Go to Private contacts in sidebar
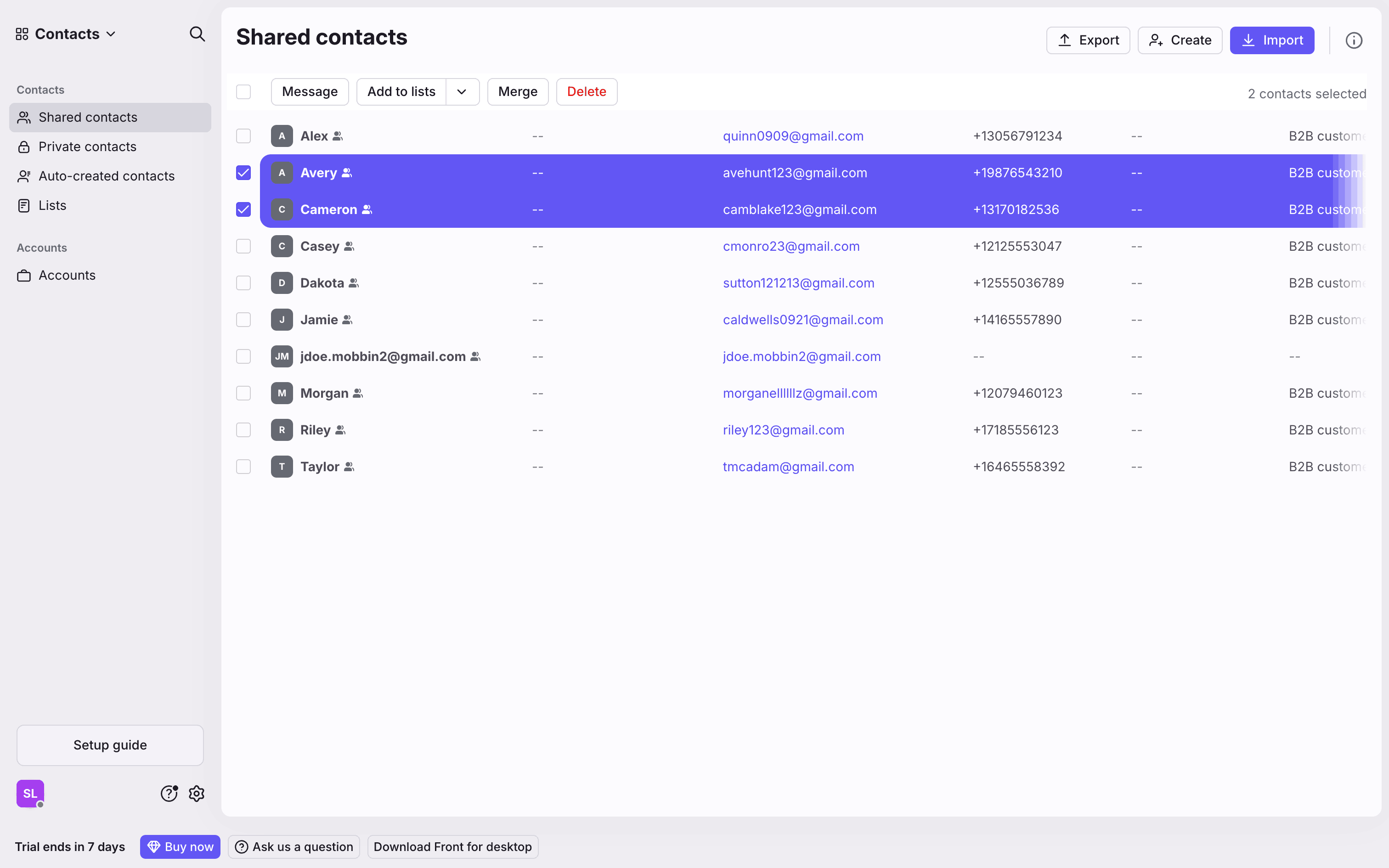Viewport: 1389px width, 868px height. point(87,147)
